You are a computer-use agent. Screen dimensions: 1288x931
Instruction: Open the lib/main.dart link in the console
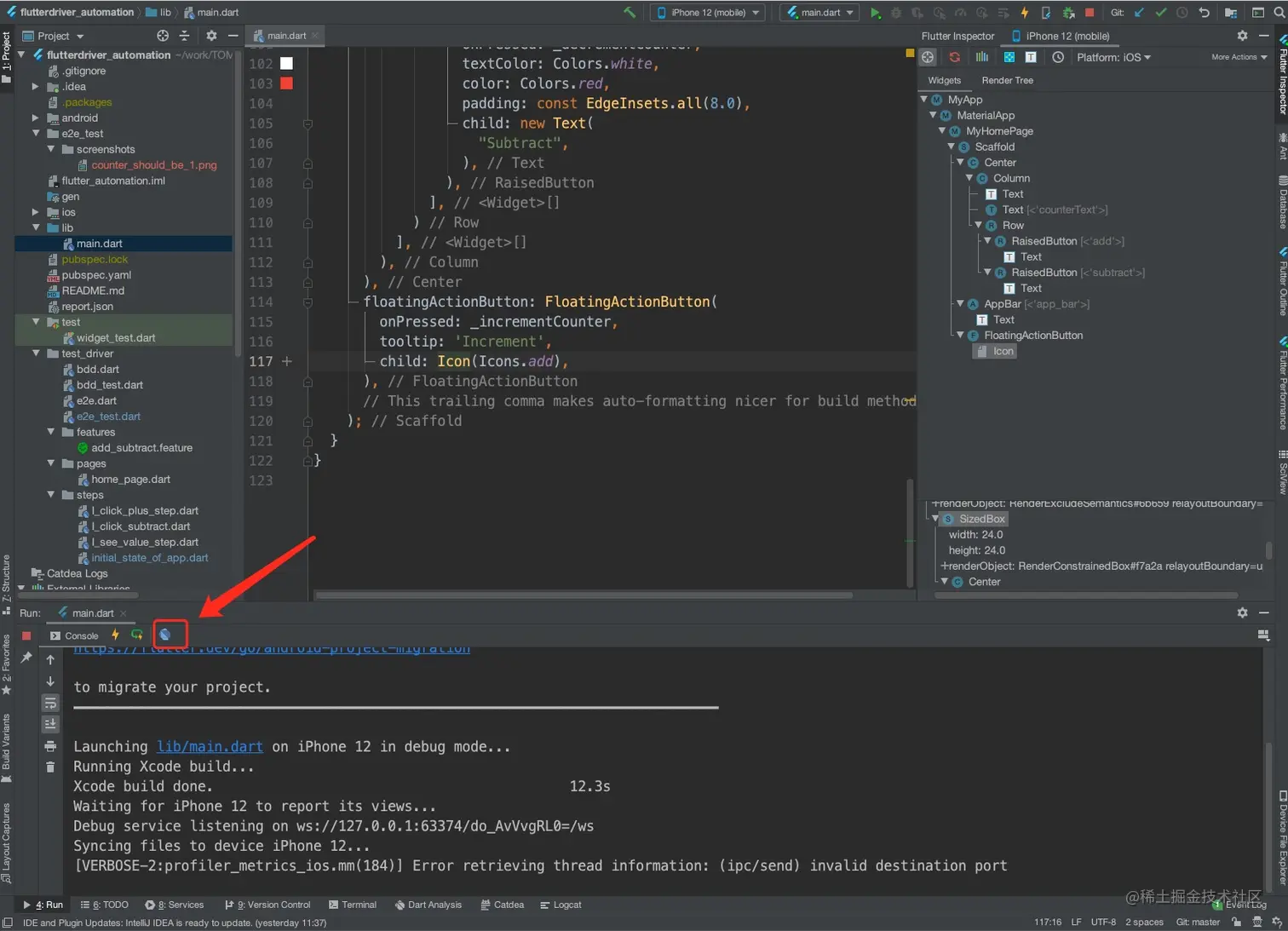[210, 746]
